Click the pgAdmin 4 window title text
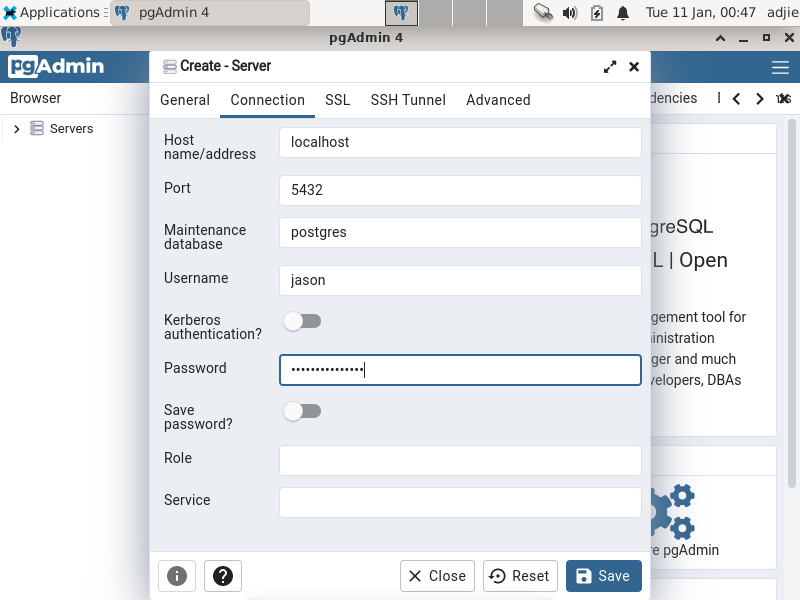 (x=366, y=38)
